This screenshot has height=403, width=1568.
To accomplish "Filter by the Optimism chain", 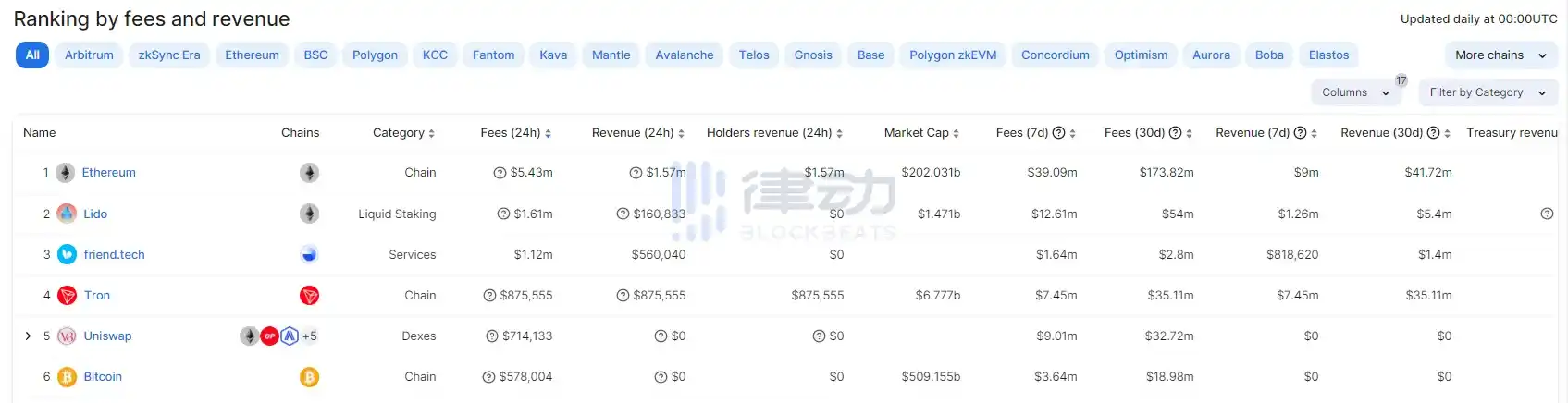I will (1141, 55).
